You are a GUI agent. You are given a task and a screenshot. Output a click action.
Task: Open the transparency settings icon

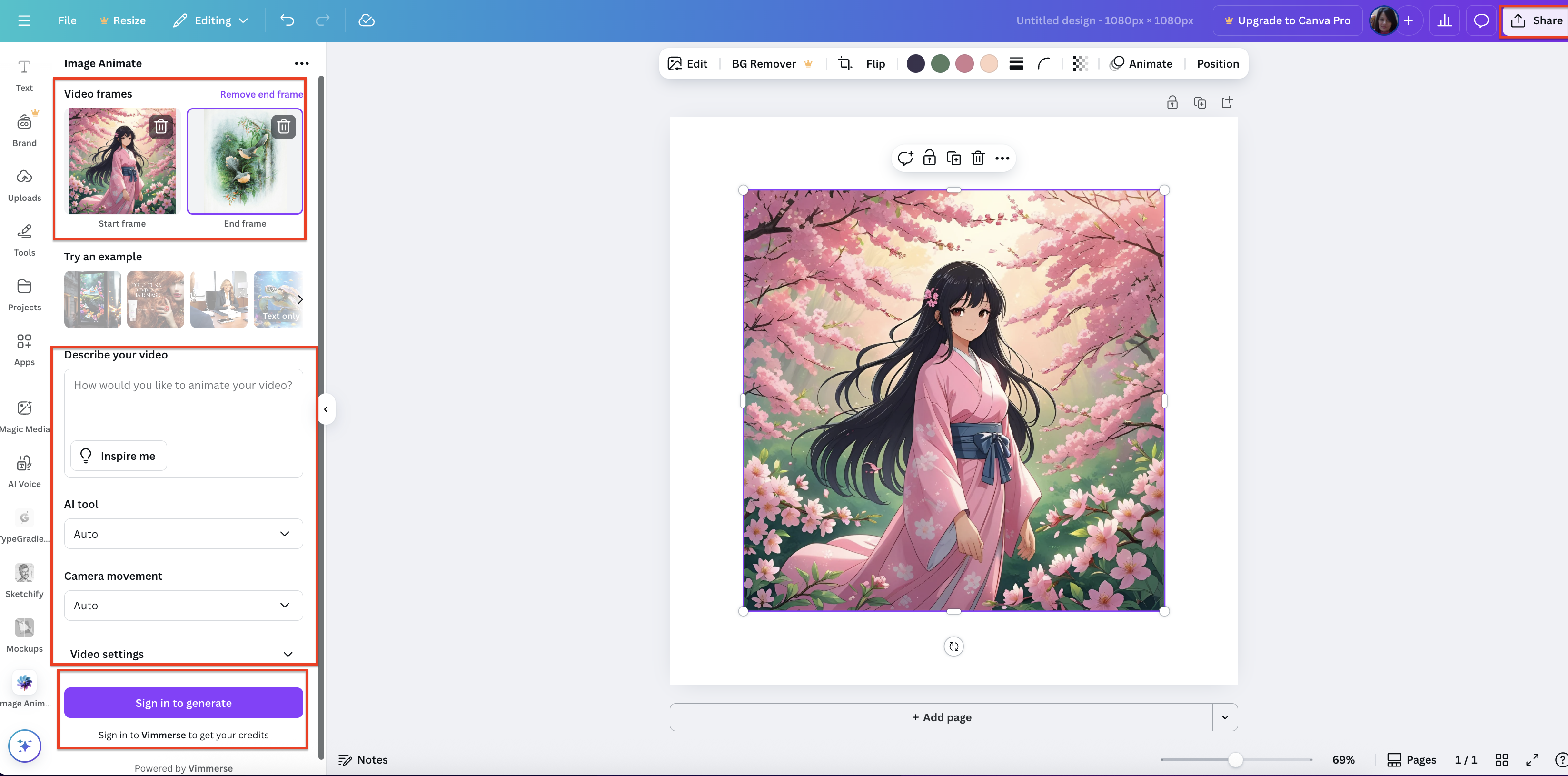1080,63
